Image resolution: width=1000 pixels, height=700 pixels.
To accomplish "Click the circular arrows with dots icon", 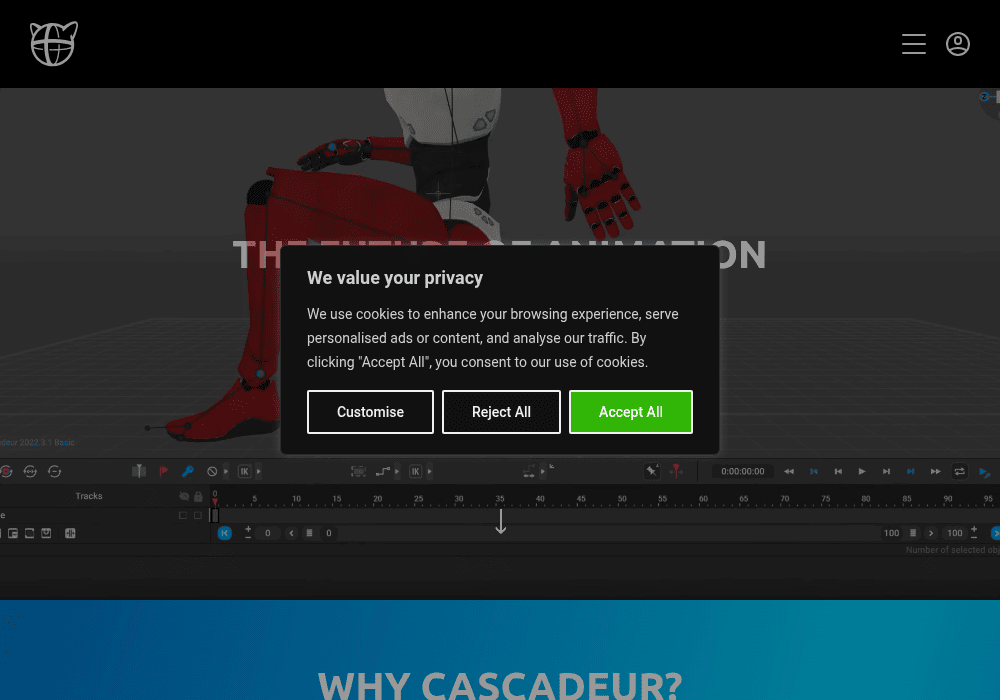I will [30, 471].
